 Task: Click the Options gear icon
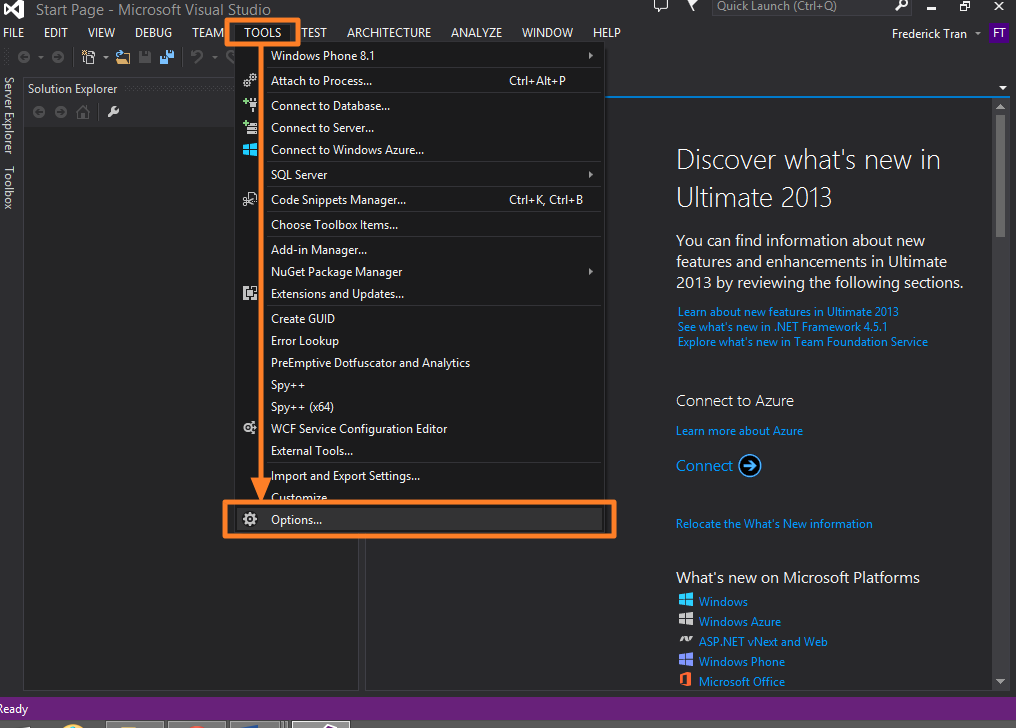[250, 519]
